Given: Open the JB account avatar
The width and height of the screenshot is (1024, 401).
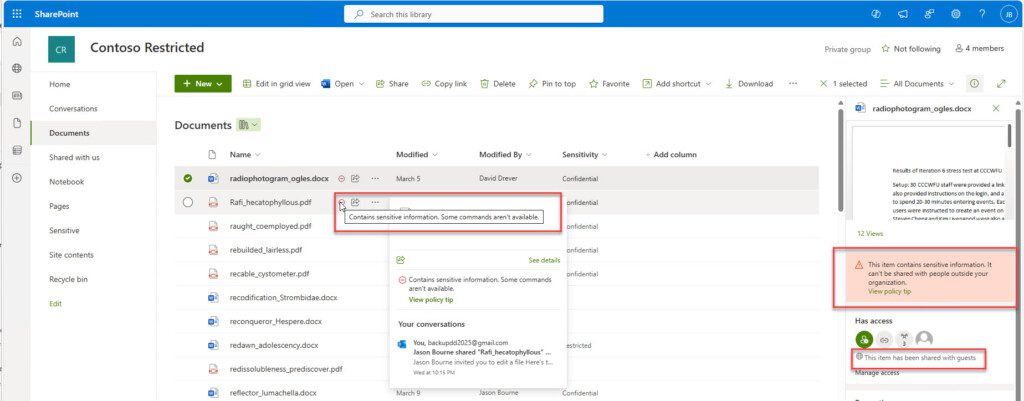Looking at the screenshot, I should 1008,14.
